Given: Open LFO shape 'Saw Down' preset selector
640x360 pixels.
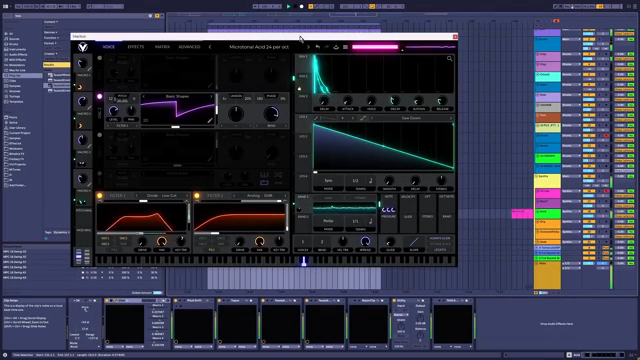Looking at the screenshot, I should [x=411, y=118].
